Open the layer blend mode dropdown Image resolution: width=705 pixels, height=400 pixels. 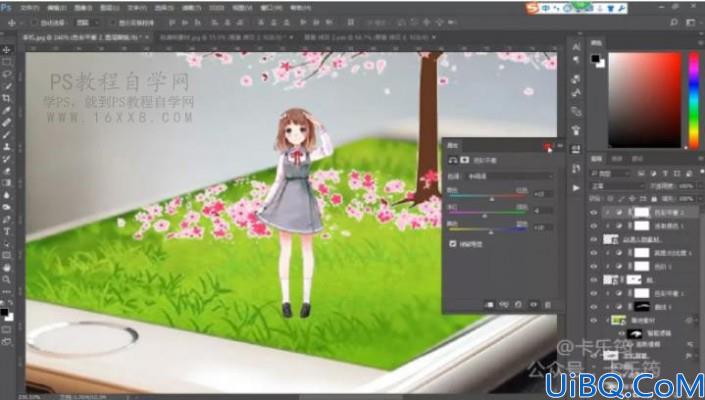[617, 186]
